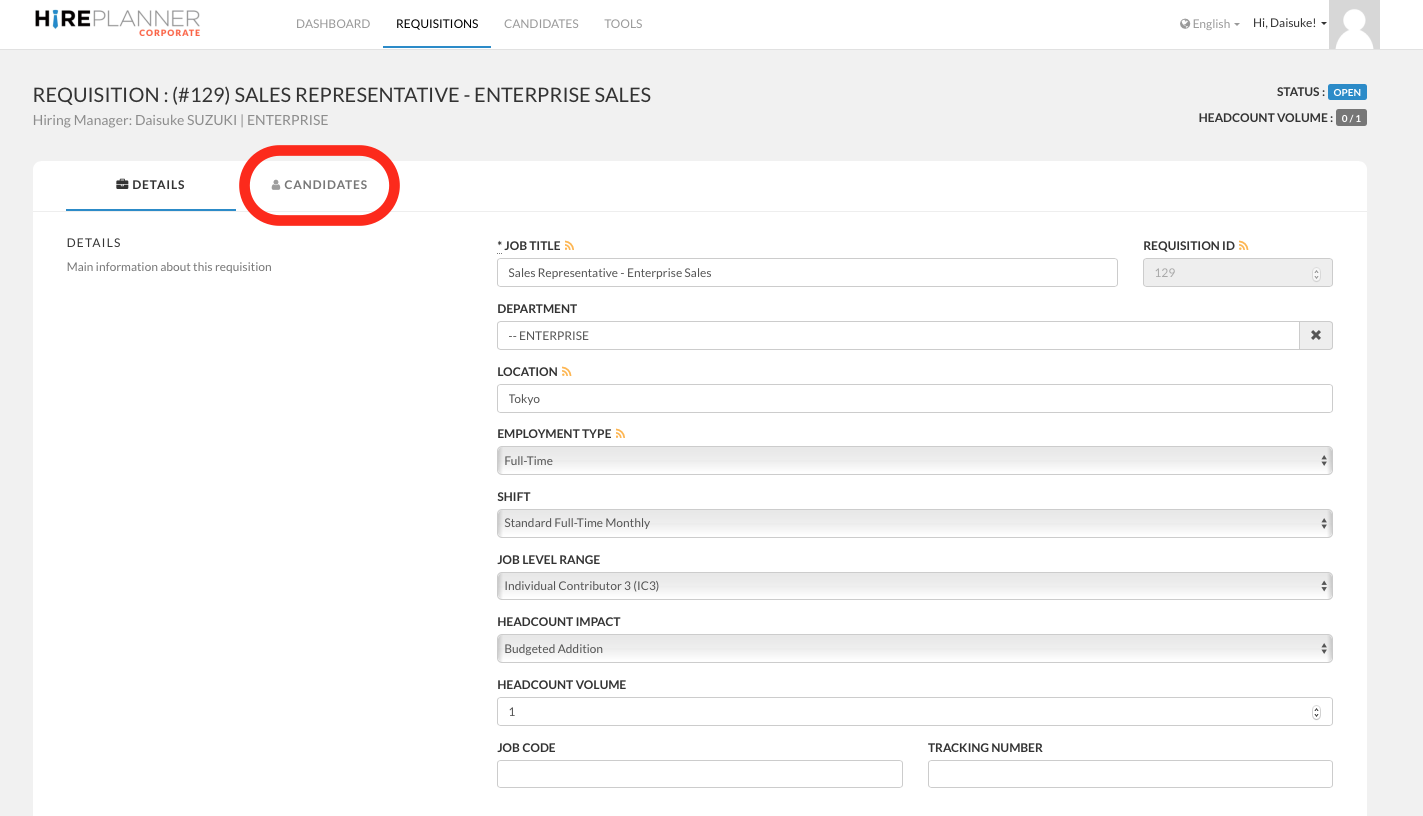Open the Tools menu in top navigation
1423x816 pixels.
click(623, 24)
